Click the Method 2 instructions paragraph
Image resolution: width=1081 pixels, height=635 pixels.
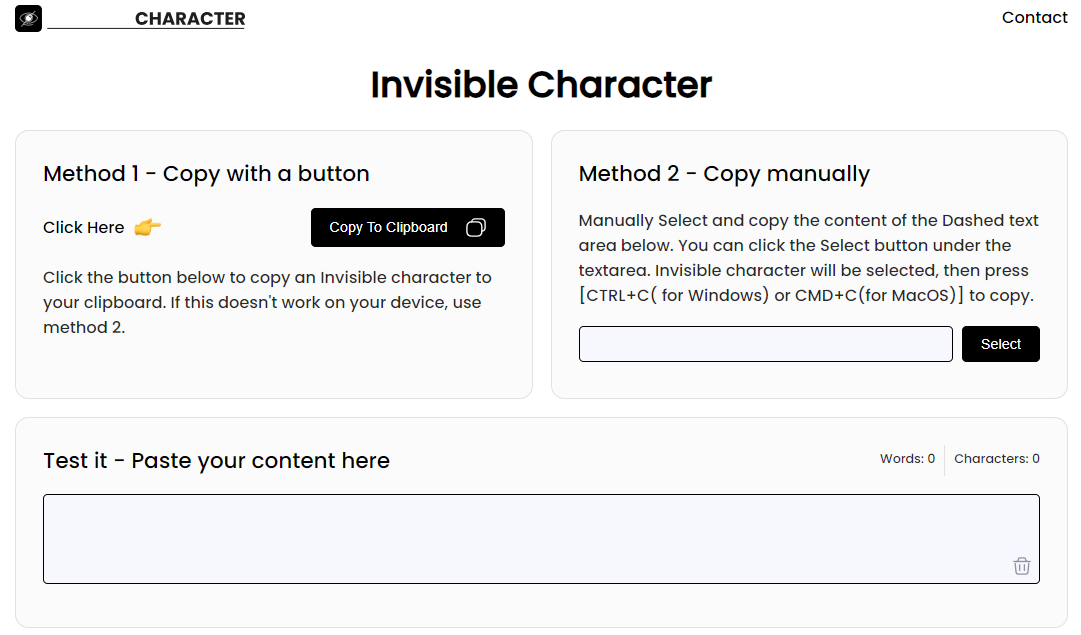pyautogui.click(x=808, y=258)
